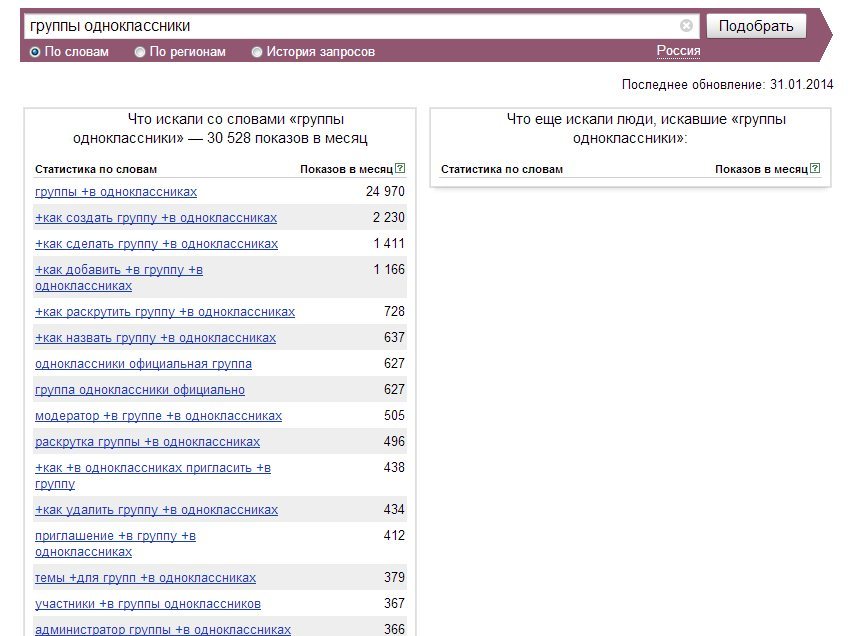The width and height of the screenshot is (855, 636).
Task: Open the query "+как удалить группу +в одноклассниках"
Action: click(156, 510)
